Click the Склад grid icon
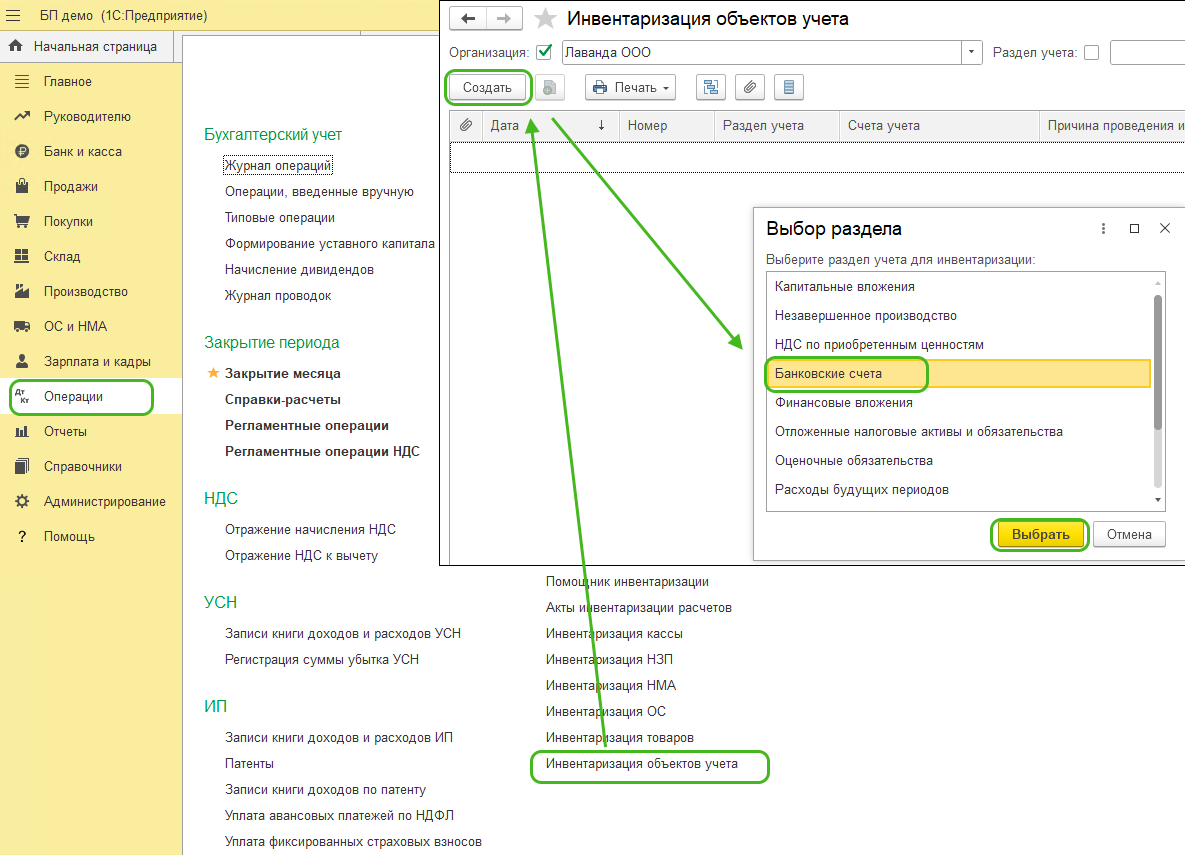This screenshot has width=1185, height=855. pos(22,256)
